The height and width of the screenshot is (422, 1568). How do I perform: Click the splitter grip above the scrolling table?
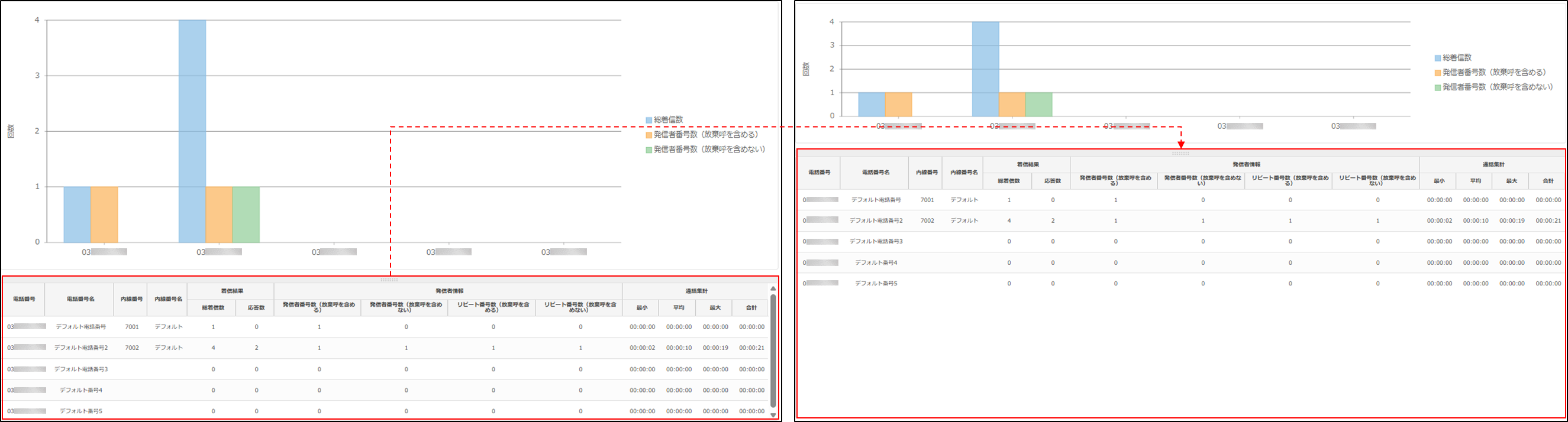tap(389, 280)
